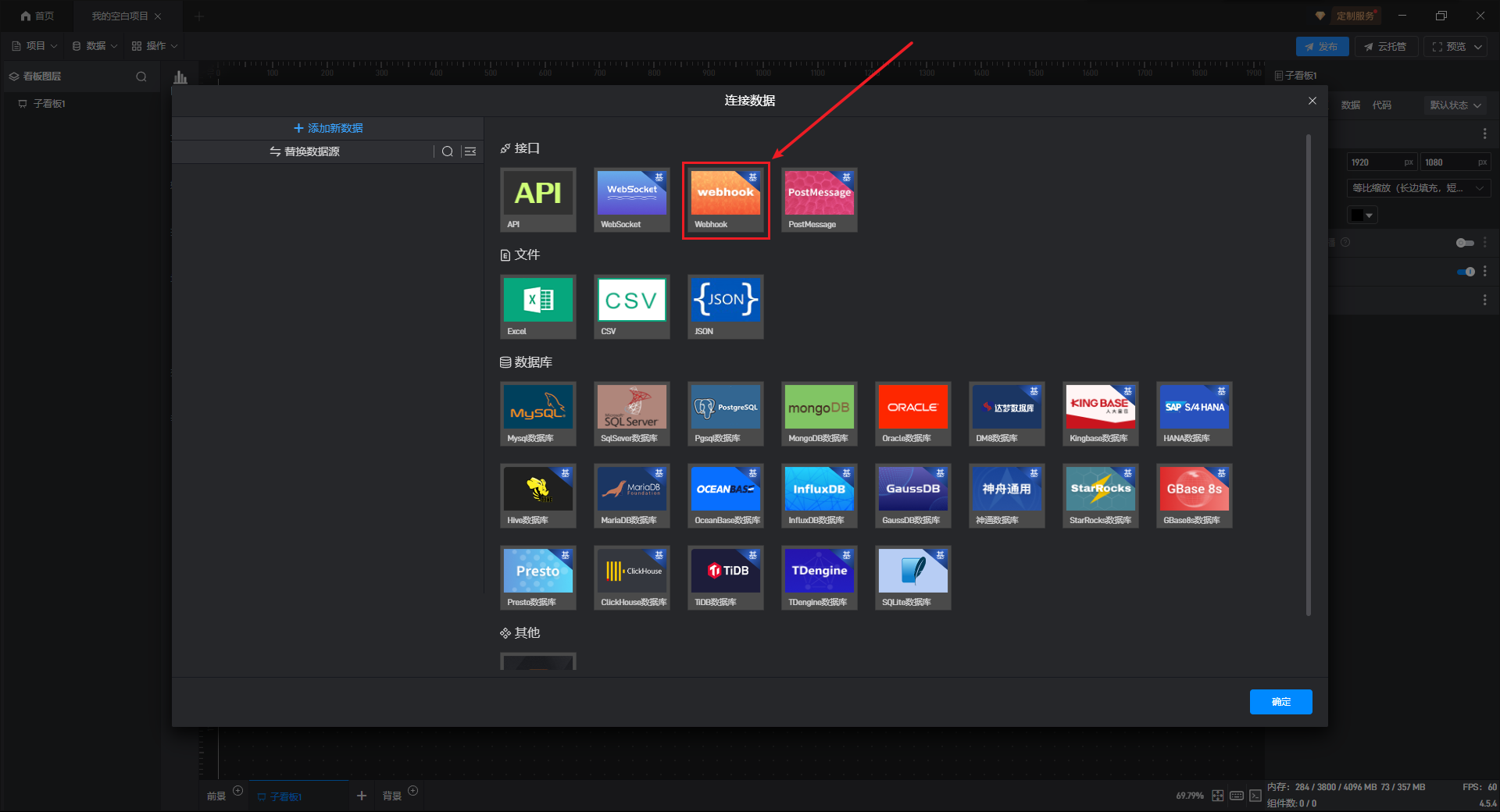Choose the WebSocket connector tile
The image size is (1500, 812).
(632, 200)
